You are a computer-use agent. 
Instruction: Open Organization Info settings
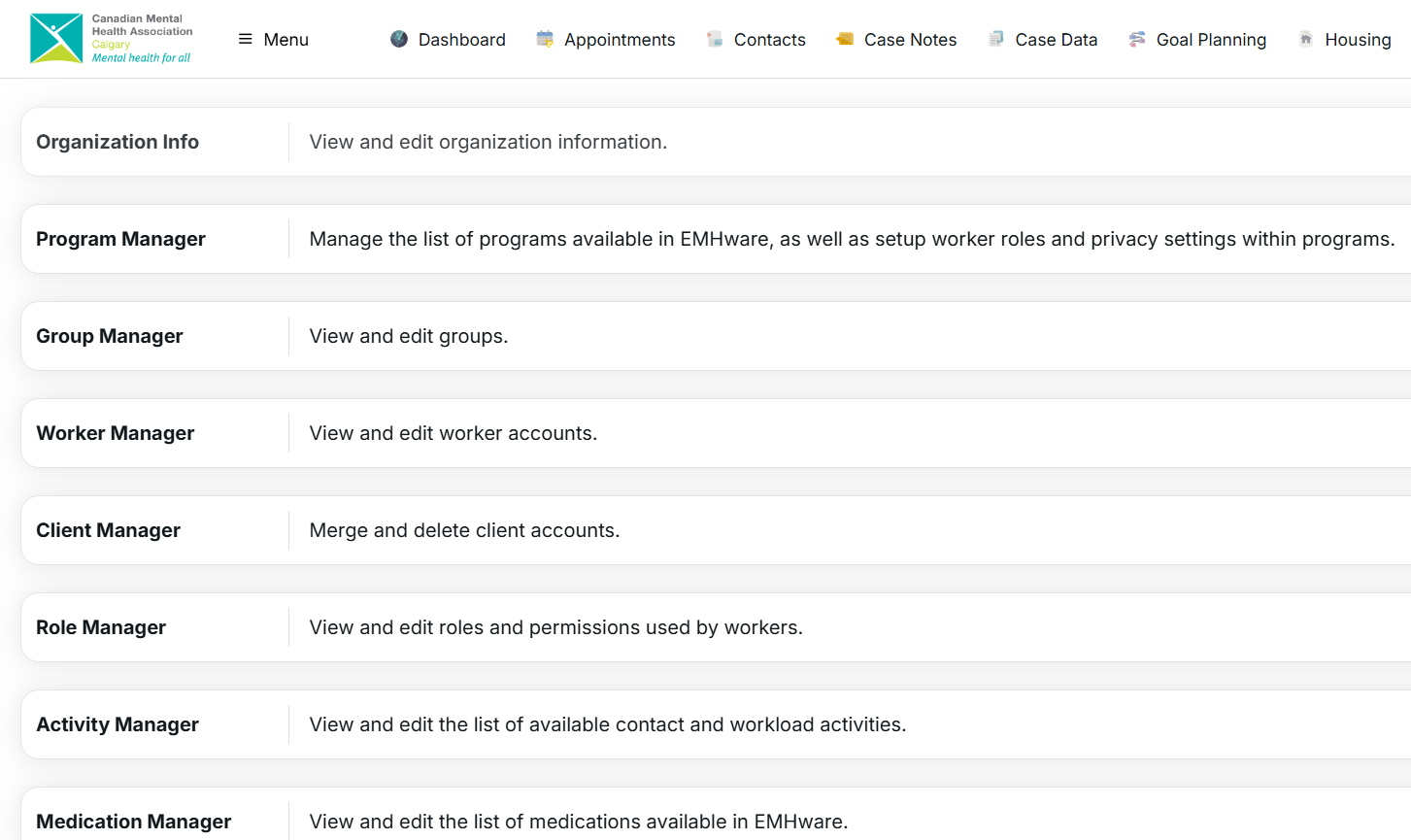[x=118, y=142]
